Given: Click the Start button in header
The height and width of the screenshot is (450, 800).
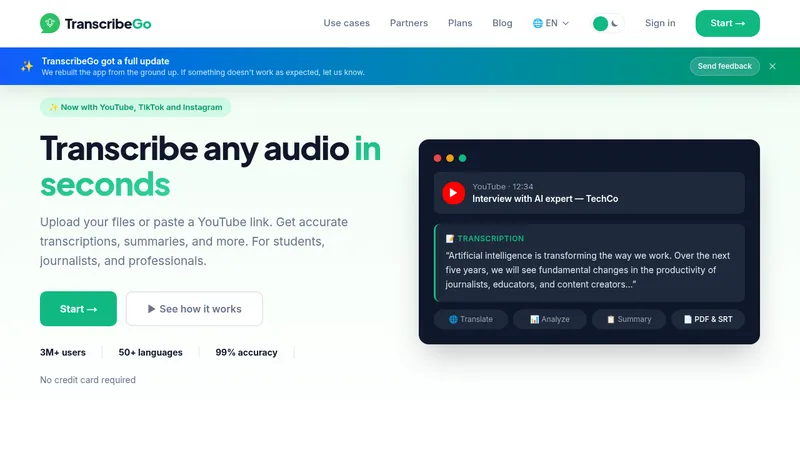Looking at the screenshot, I should click(727, 23).
